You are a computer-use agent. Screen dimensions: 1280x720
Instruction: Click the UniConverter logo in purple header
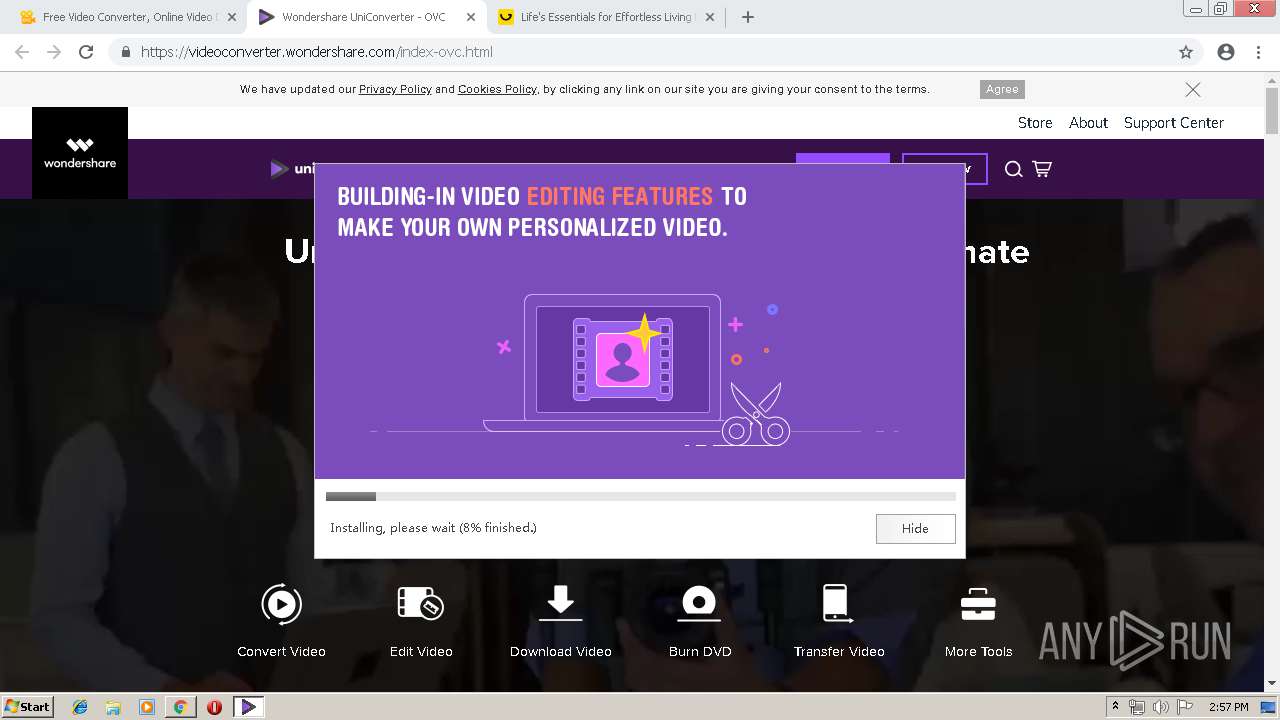292,169
